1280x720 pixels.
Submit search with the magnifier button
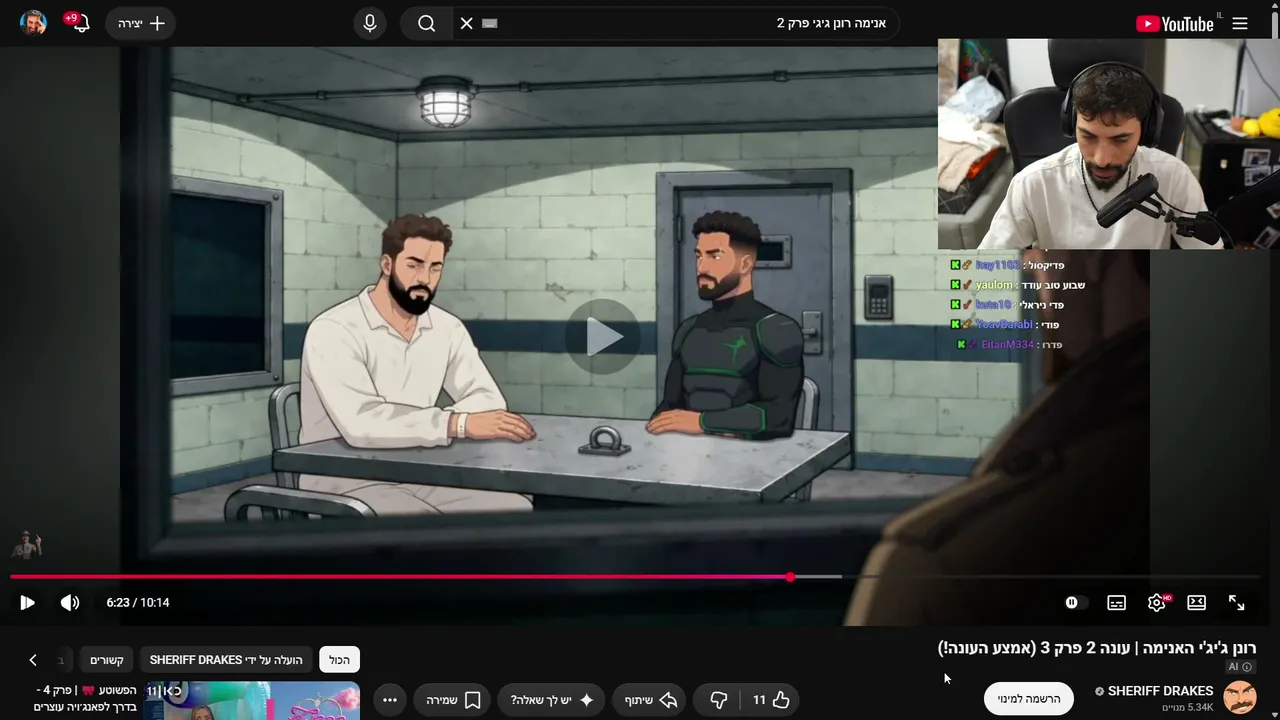click(427, 23)
